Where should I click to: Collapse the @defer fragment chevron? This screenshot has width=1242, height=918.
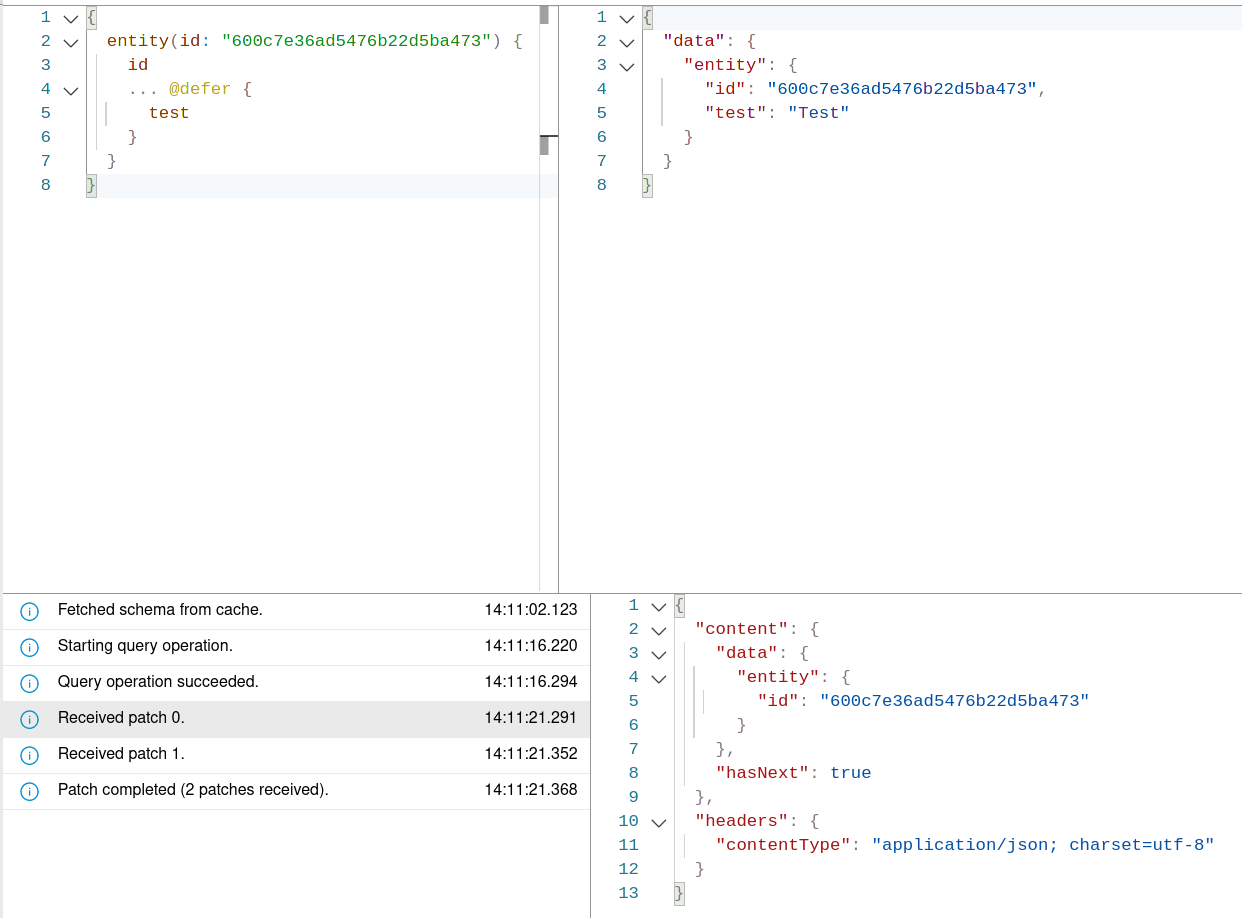pos(70,90)
